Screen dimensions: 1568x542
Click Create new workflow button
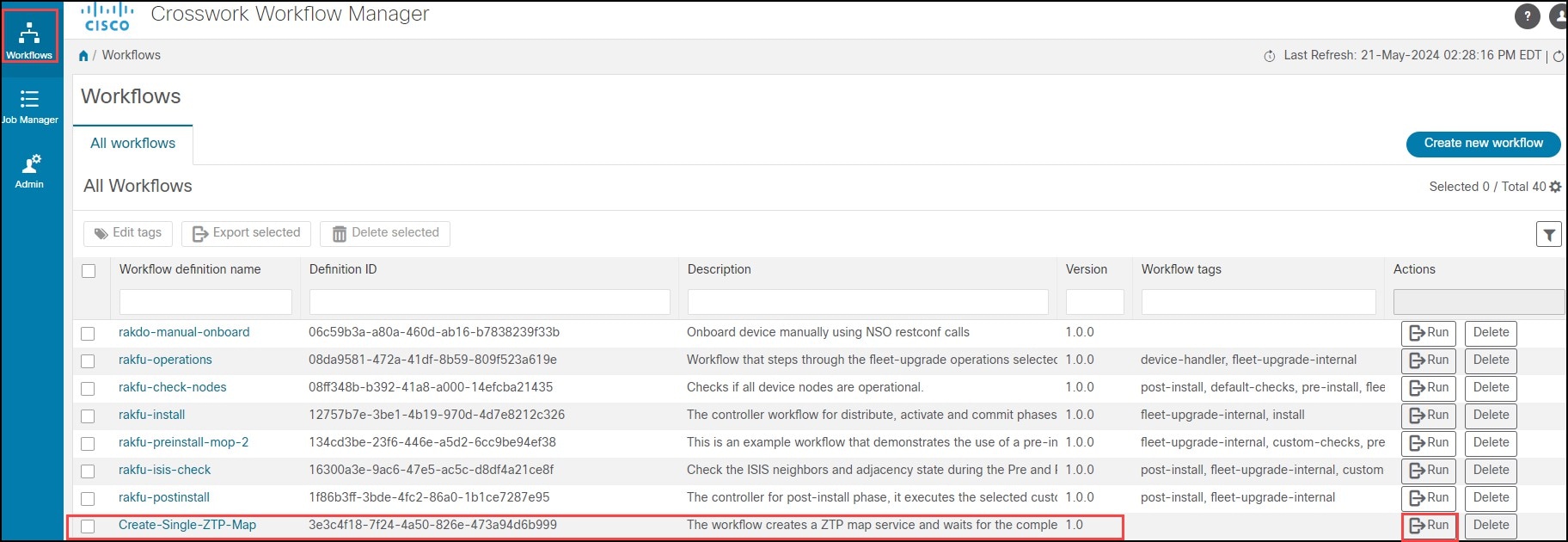click(1483, 144)
